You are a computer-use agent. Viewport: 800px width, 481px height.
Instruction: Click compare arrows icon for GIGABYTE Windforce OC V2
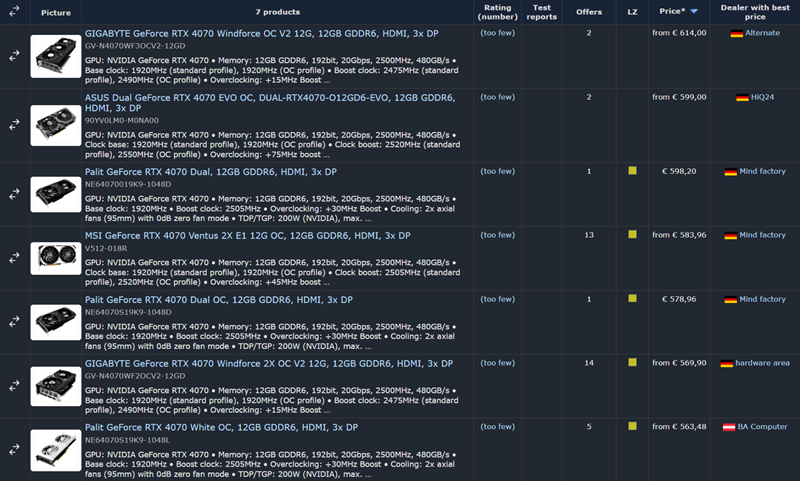coord(15,59)
